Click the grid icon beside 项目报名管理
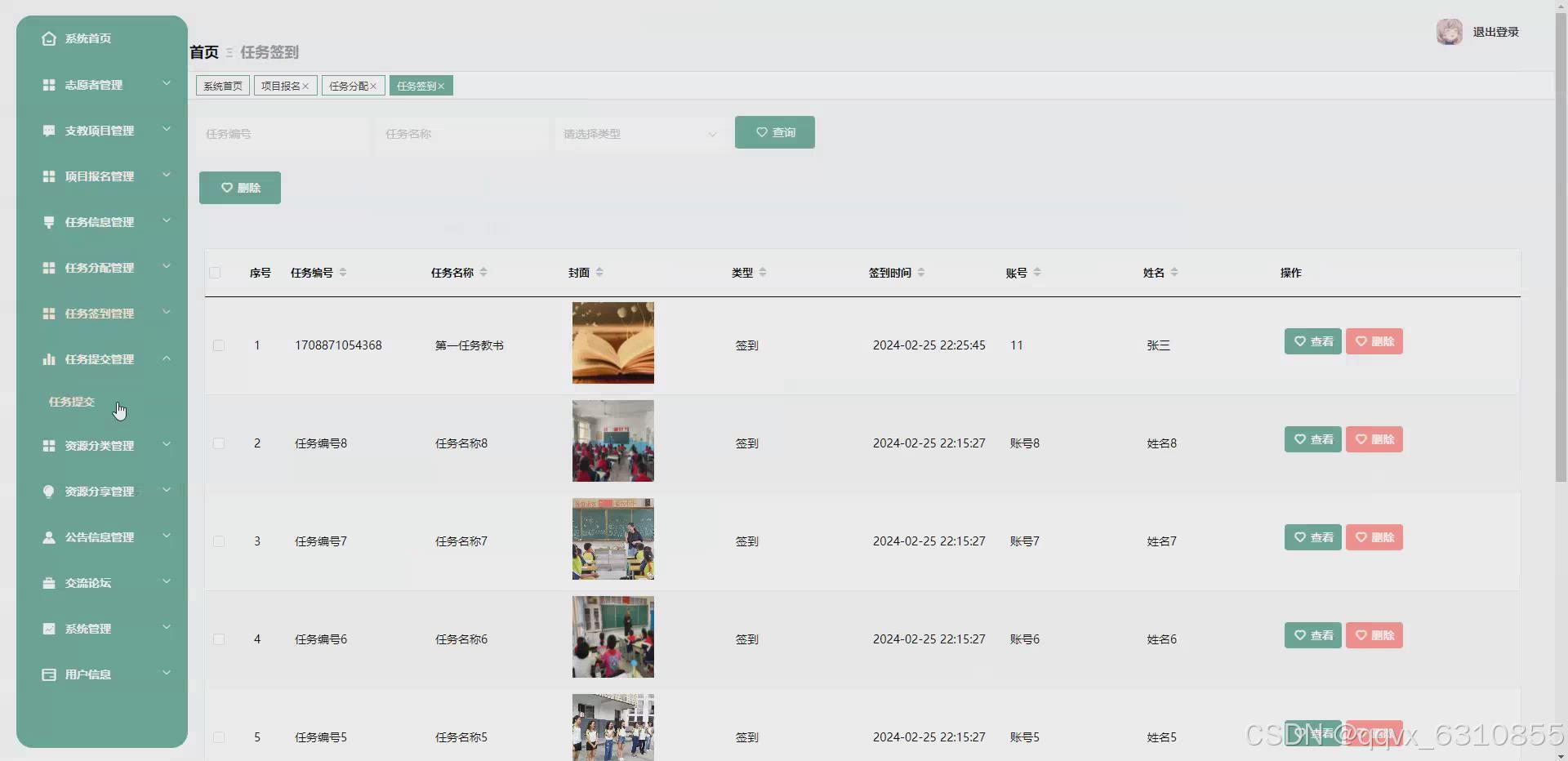1568x761 pixels. pyautogui.click(x=49, y=176)
